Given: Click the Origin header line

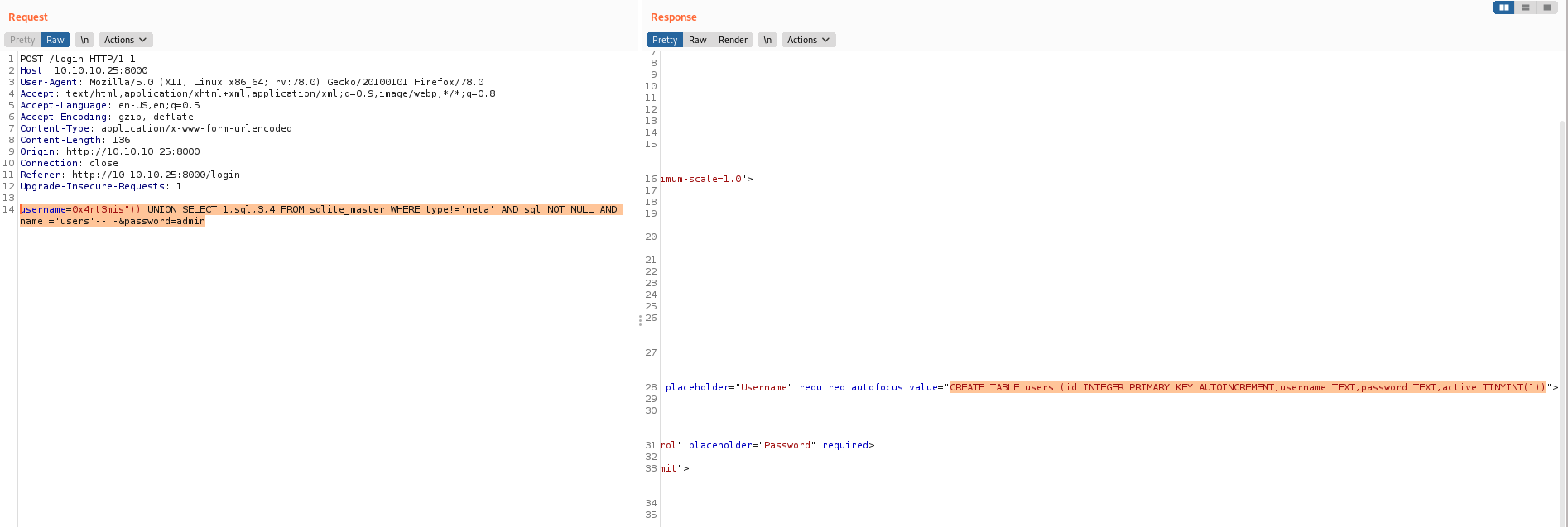Looking at the screenshot, I should tap(110, 151).
